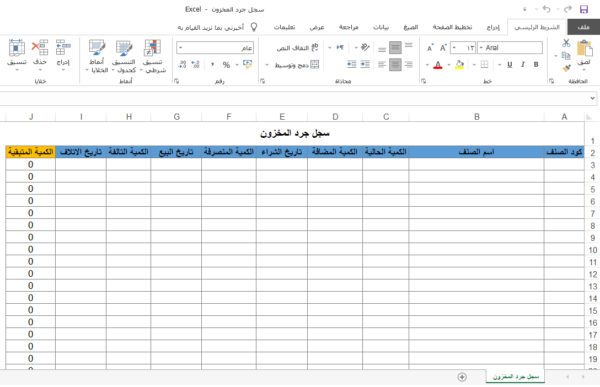Click the Text Direction paragraph icon
The image size is (600, 387).
click(x=340, y=47)
